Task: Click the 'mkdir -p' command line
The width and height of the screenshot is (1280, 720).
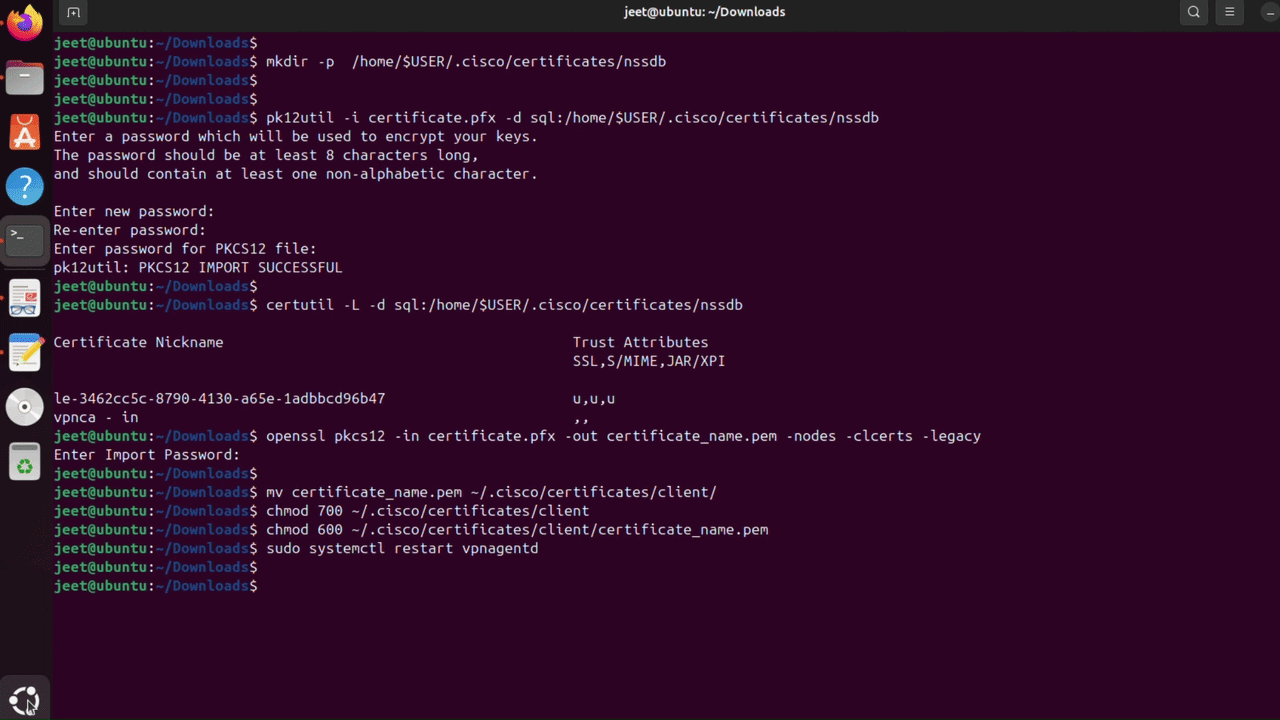Action: pos(466,62)
